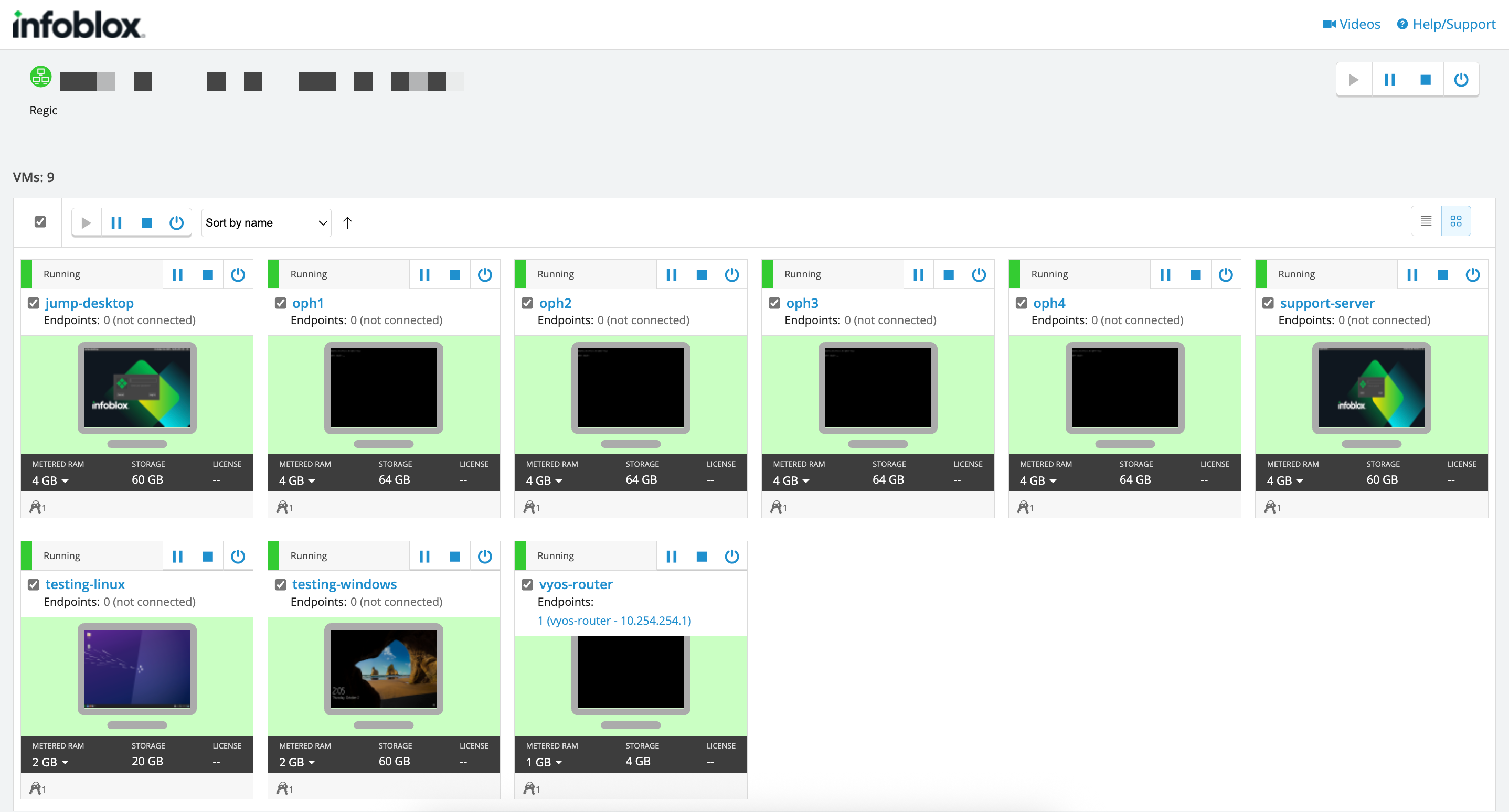Open the Sort by name dropdown
Viewport: 1509px width, 812px height.
tap(266, 223)
